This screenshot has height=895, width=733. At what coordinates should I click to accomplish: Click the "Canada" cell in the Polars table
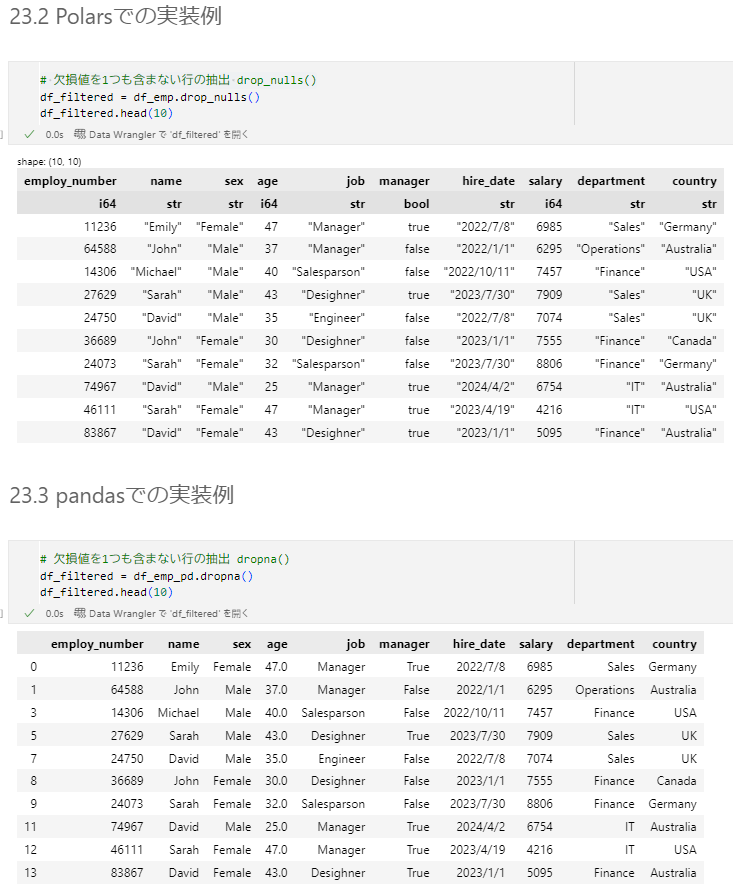[691, 341]
